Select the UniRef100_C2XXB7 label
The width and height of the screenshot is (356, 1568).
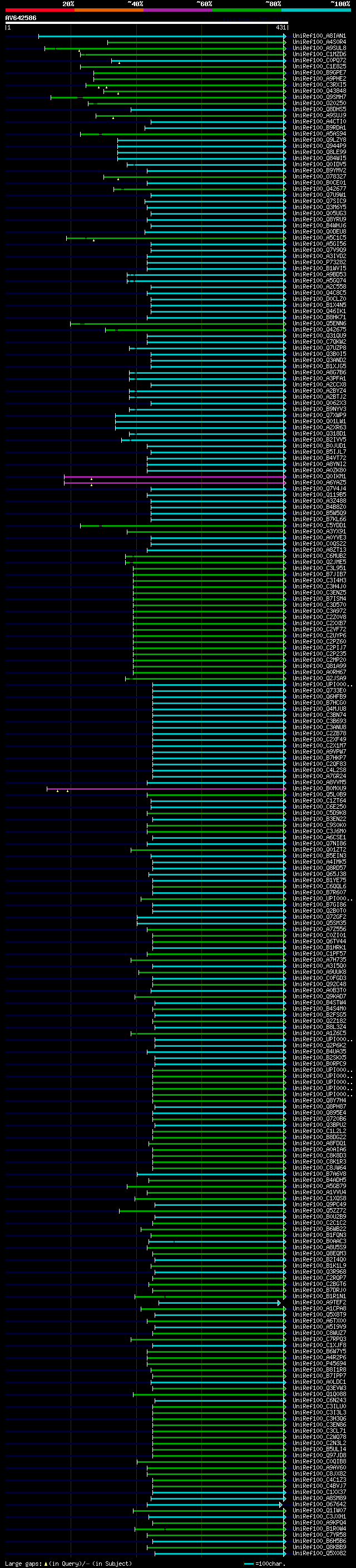point(319,624)
